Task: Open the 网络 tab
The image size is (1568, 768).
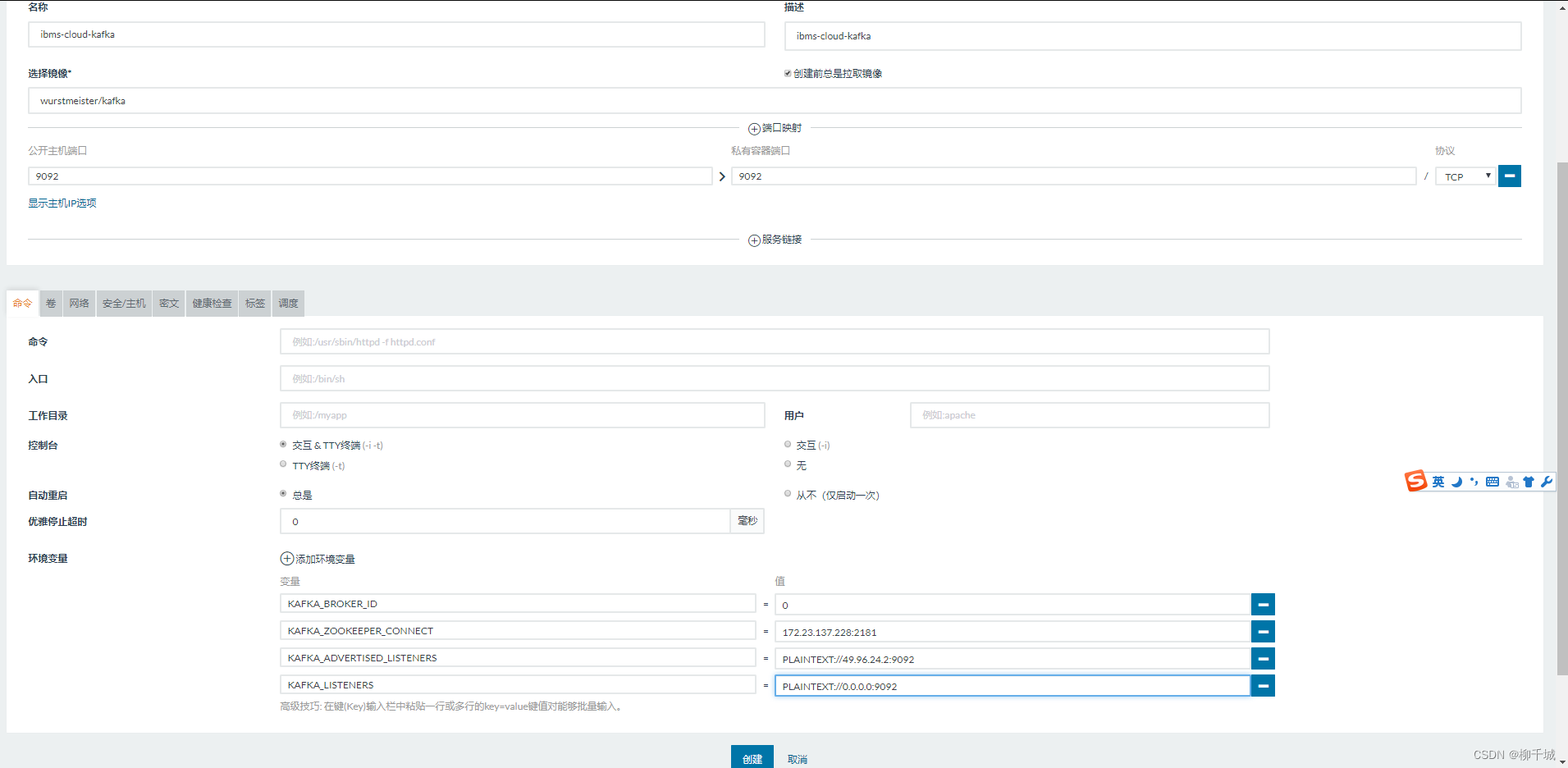Action: (79, 304)
